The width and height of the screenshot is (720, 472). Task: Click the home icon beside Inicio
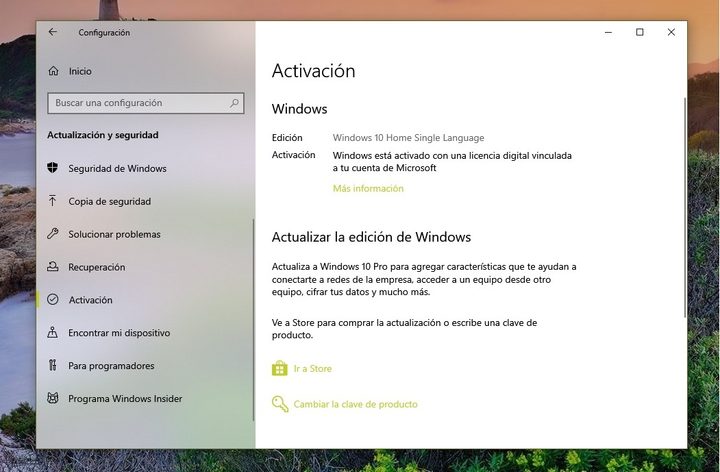click(x=53, y=71)
